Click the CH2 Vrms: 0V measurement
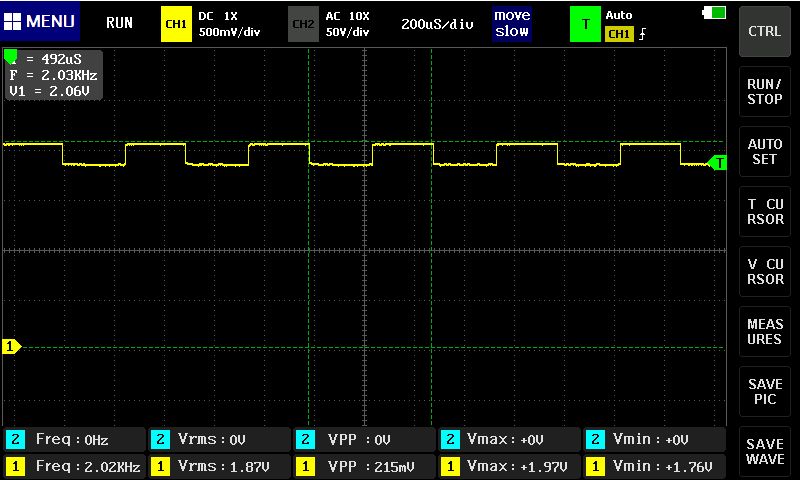This screenshot has height=480, width=800. (219, 440)
